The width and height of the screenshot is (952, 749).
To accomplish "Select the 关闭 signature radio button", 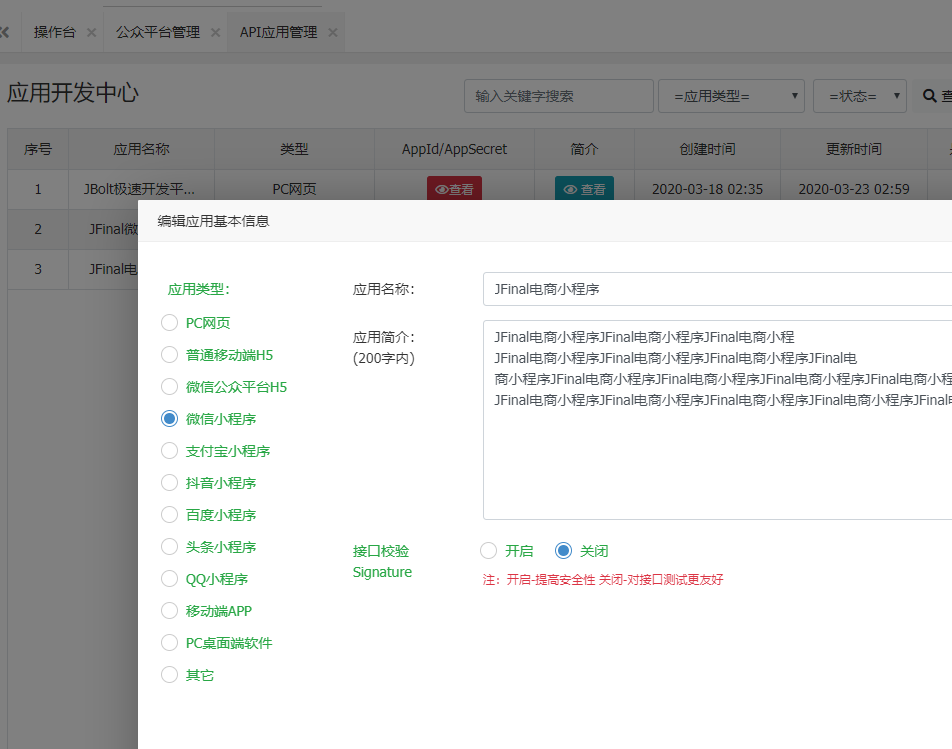I will 563,551.
